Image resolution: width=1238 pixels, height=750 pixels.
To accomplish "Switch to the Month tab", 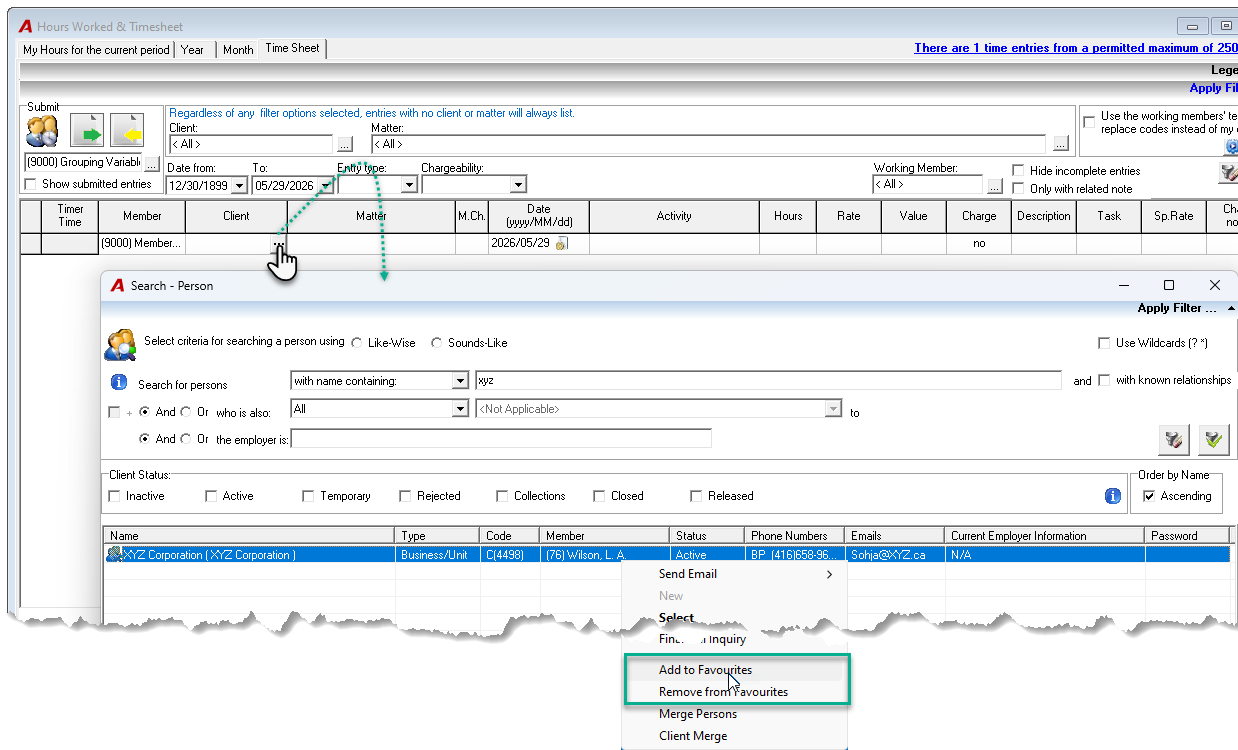I will [x=238, y=50].
